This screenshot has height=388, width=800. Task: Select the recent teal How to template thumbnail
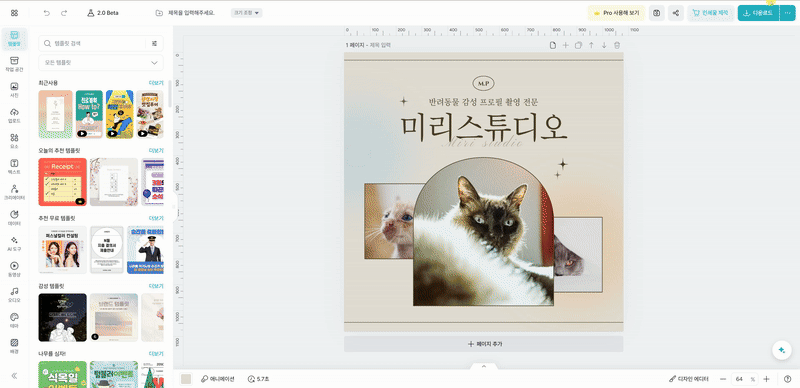[x=89, y=114]
